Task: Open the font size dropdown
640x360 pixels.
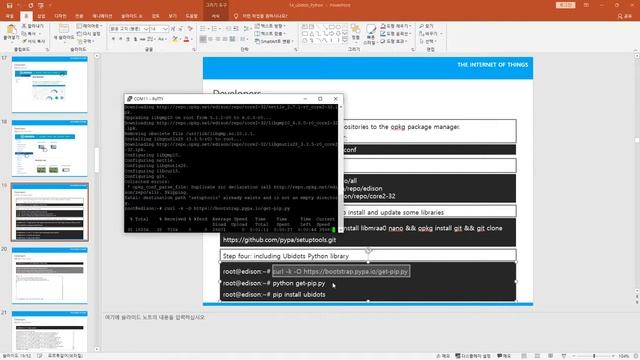Action: coord(165,29)
